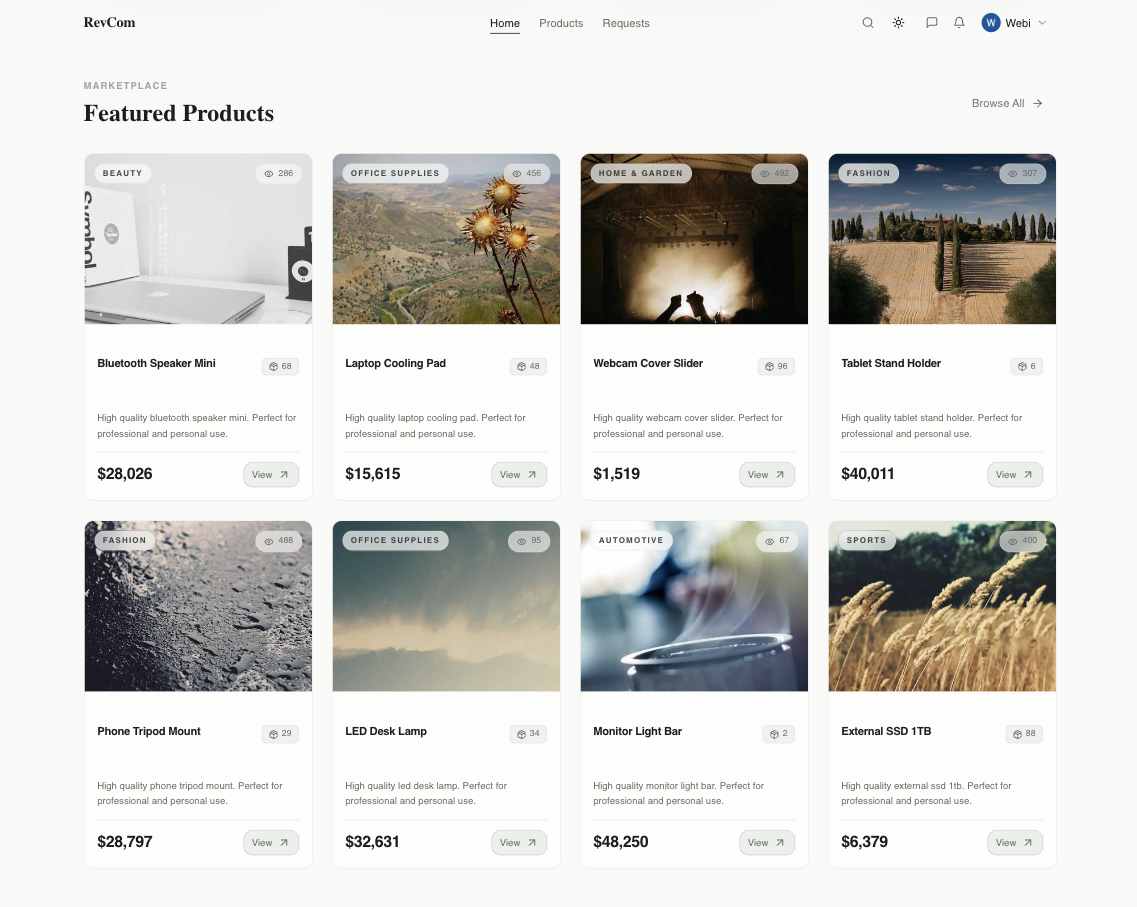Viewport: 1137px width, 907px height.
Task: View the Webcam Cover Slider product
Action: [x=767, y=474]
